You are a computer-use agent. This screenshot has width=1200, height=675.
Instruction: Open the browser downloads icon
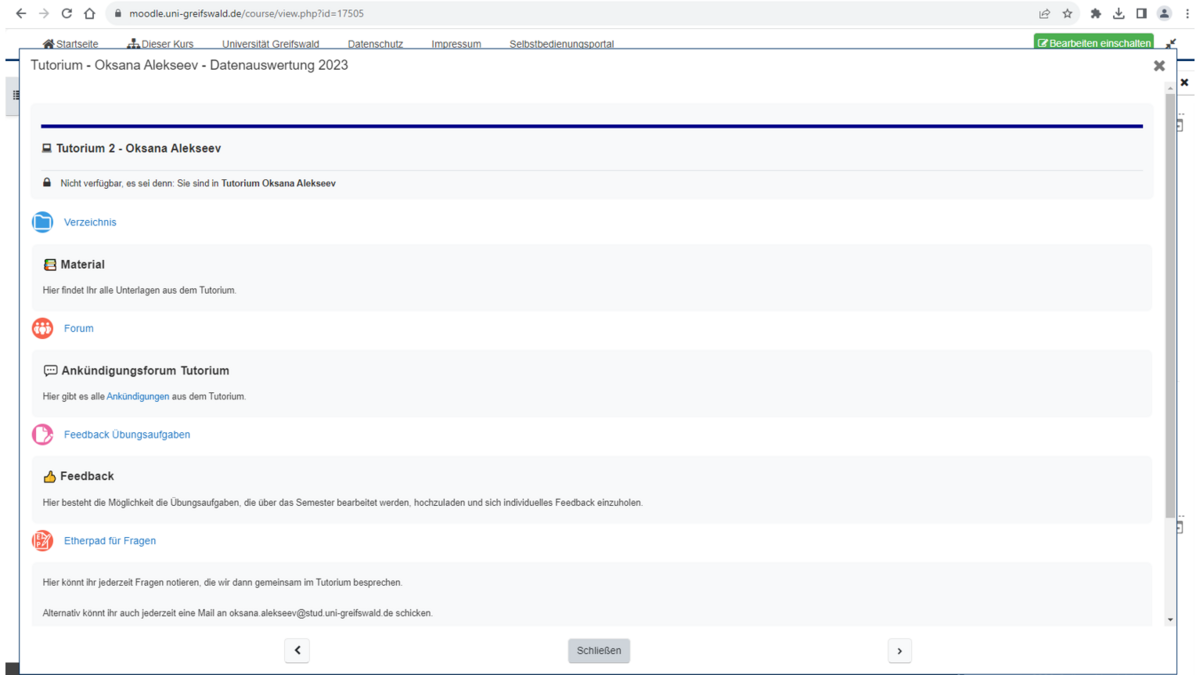click(1118, 14)
